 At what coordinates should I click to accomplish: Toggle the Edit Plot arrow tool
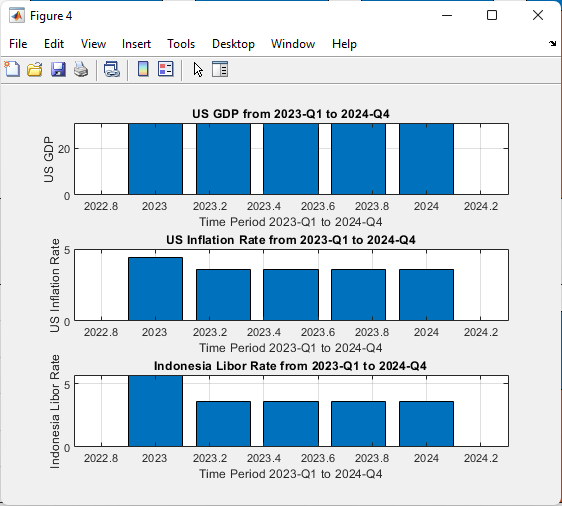click(x=198, y=69)
